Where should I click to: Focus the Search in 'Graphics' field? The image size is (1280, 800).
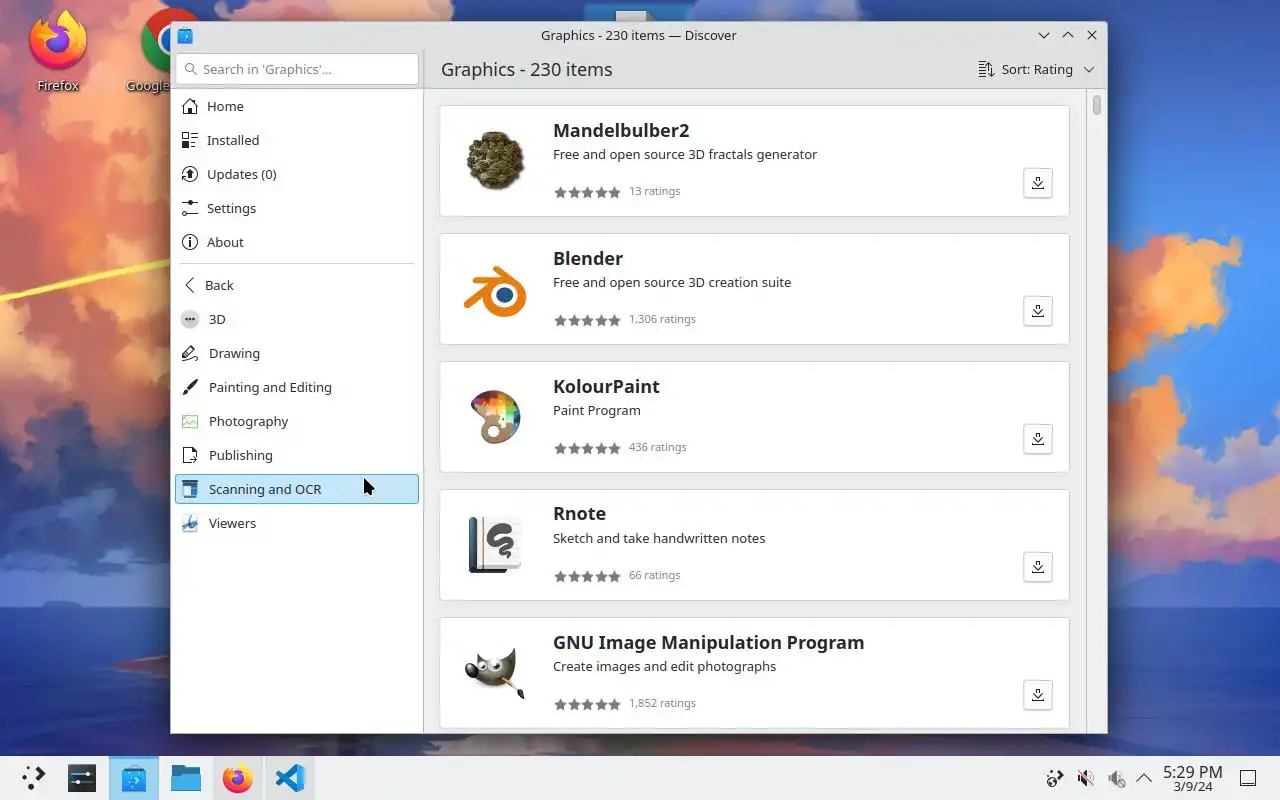click(297, 69)
